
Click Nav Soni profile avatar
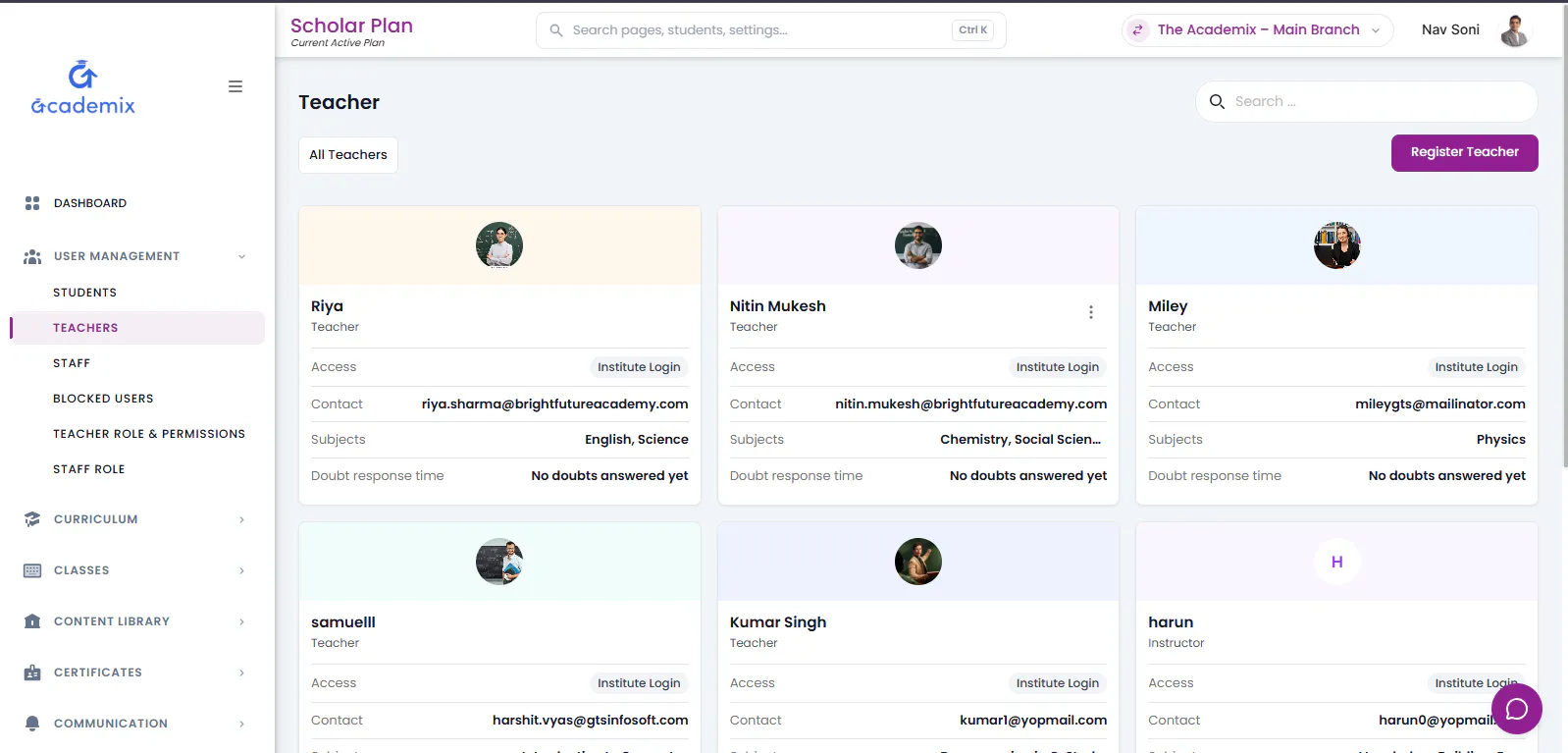click(1515, 30)
